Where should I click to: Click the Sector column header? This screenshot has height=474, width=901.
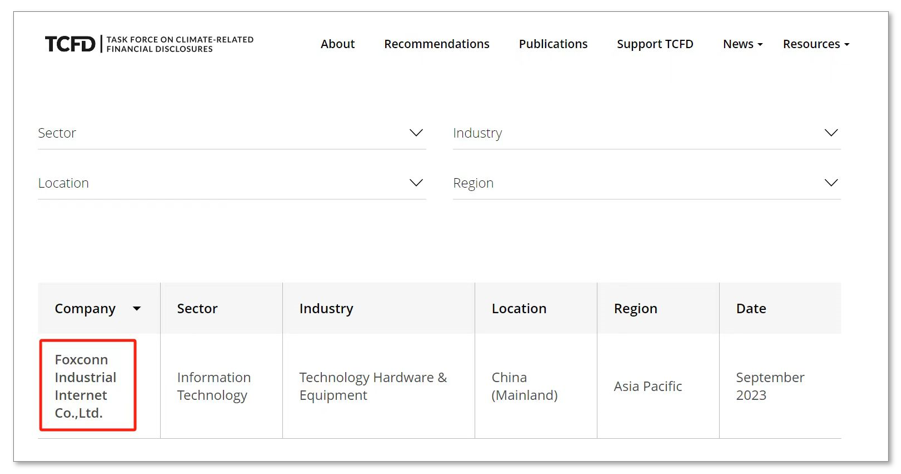pos(197,309)
